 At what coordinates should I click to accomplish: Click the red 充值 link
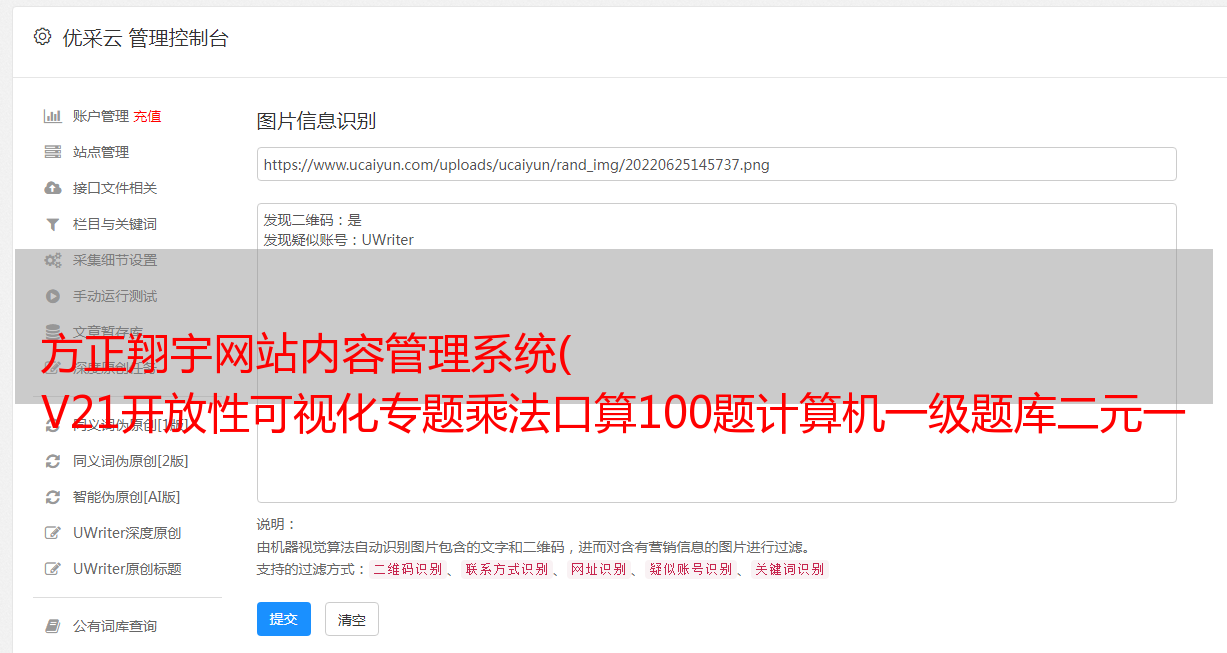coord(147,116)
